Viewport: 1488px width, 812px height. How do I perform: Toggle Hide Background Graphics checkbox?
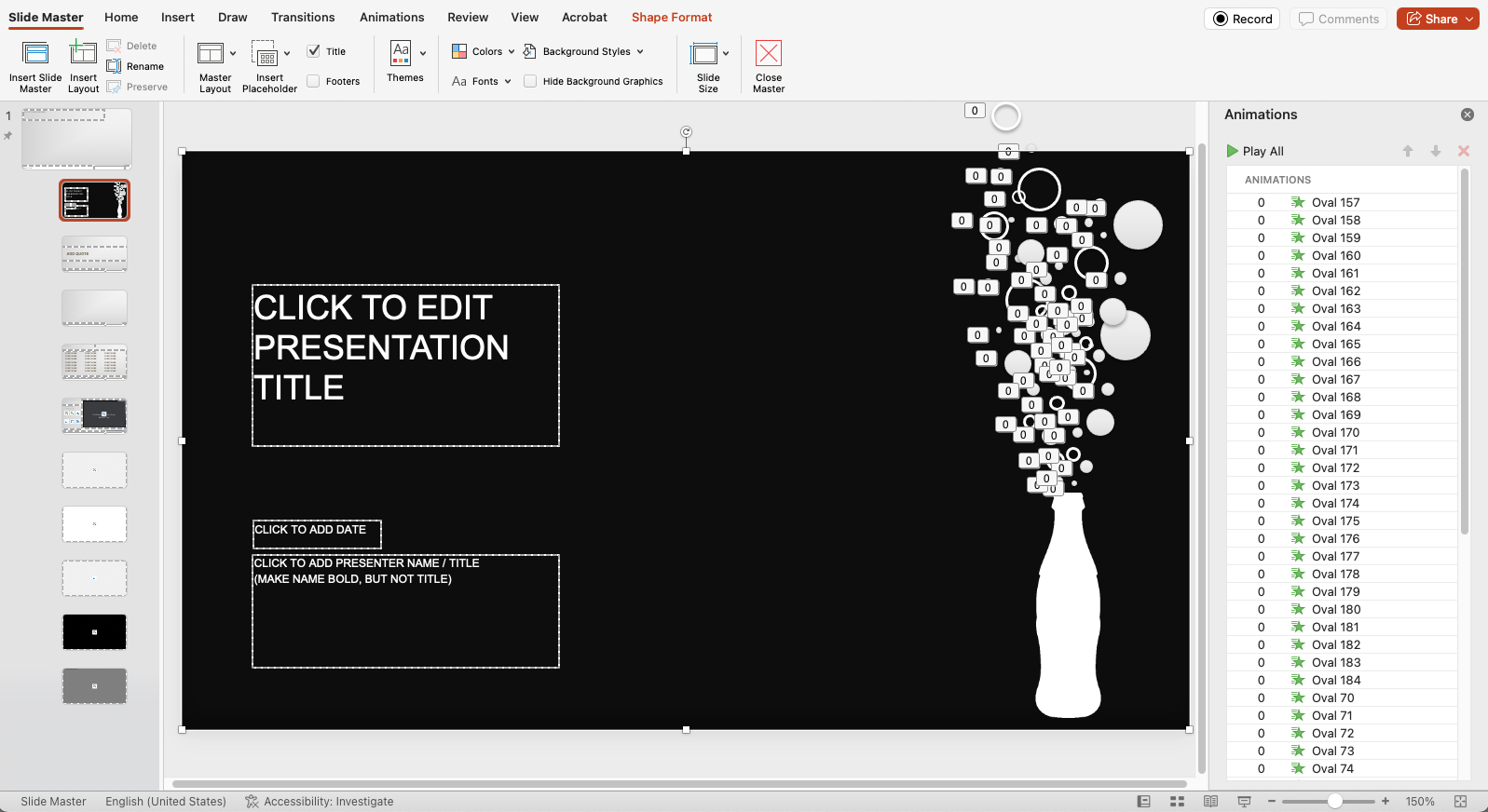530,81
